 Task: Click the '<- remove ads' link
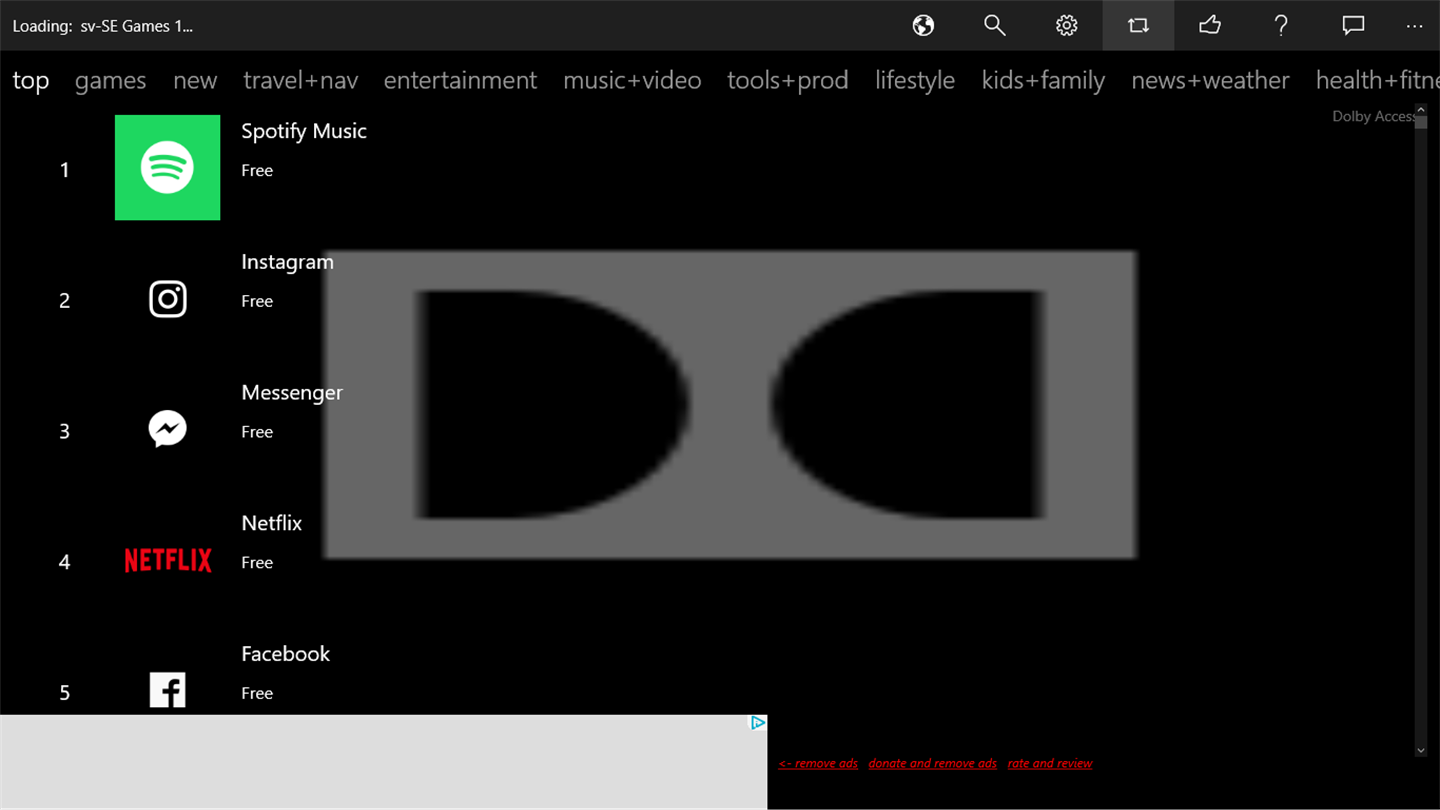818,763
